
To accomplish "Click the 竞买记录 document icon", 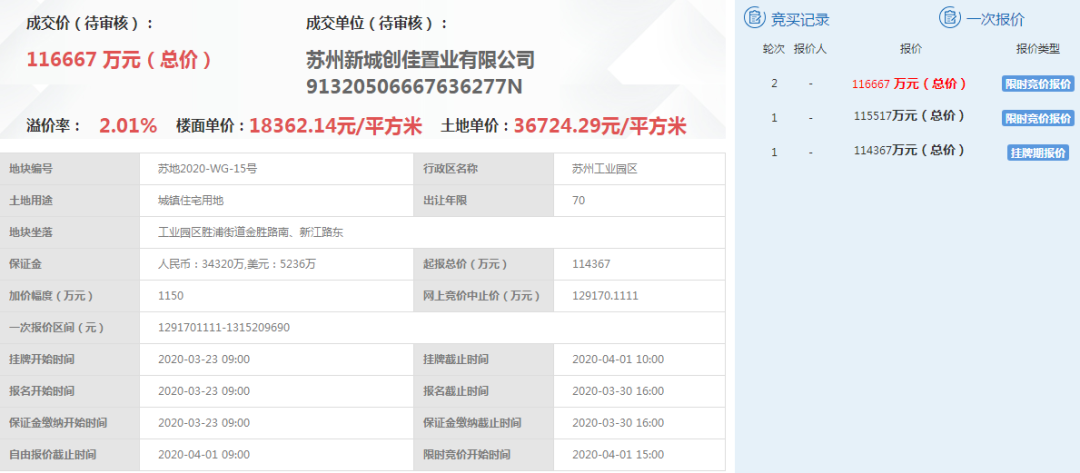I will [x=754, y=18].
